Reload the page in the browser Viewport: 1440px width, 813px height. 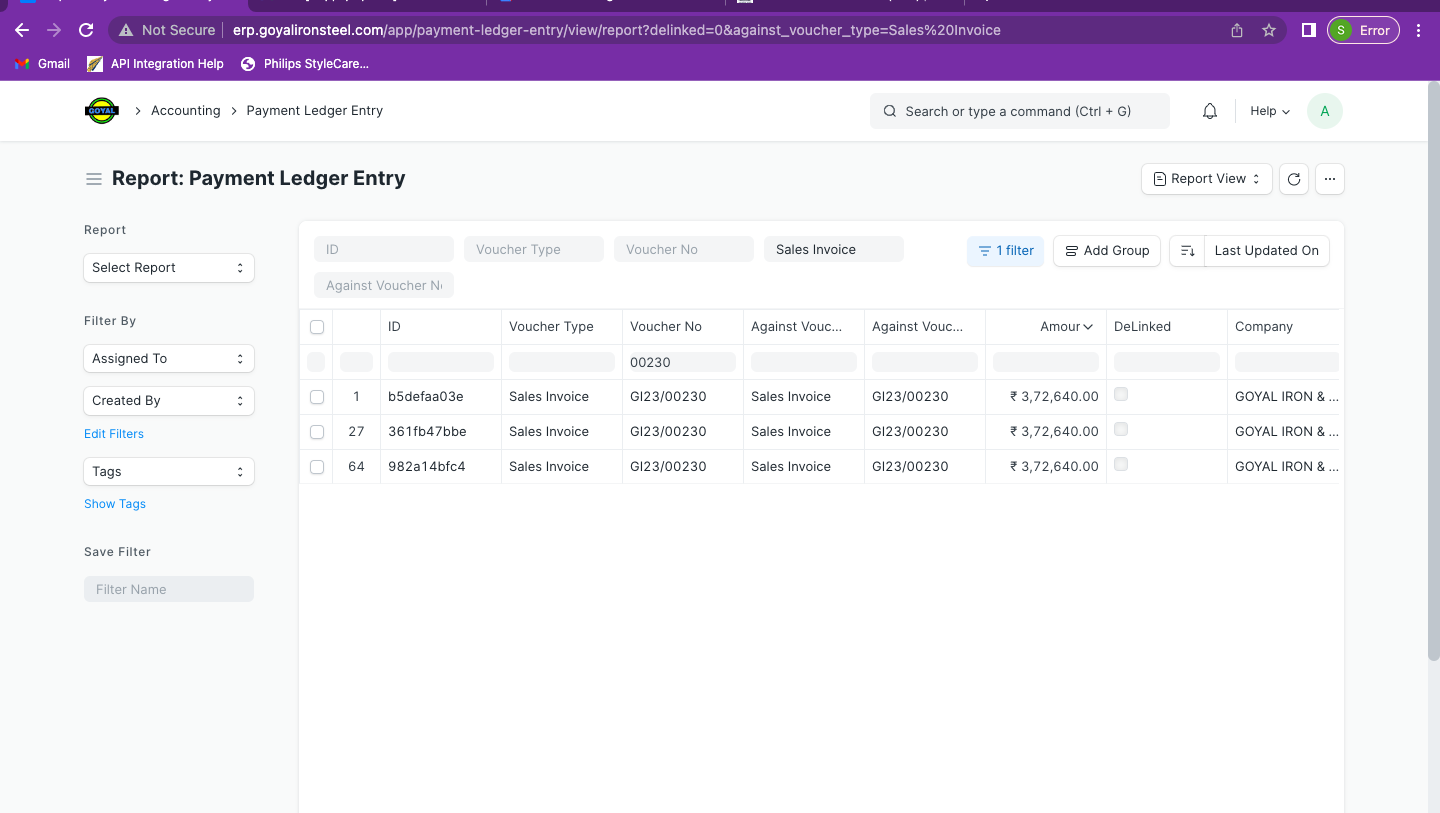pos(86,30)
